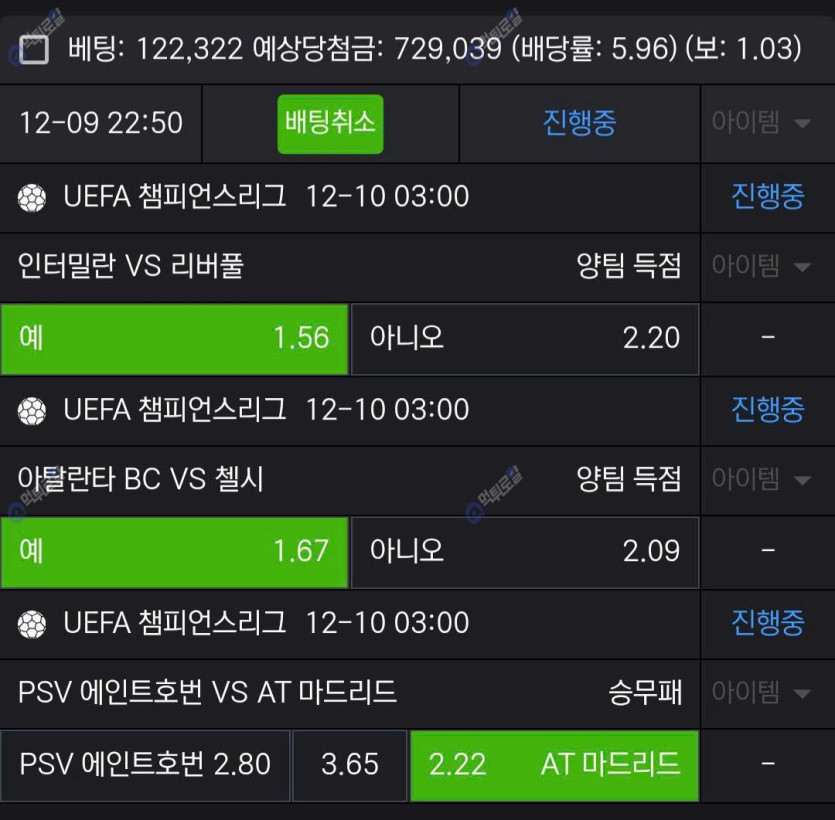Click the 12-09 22:50 bet timestamp
The height and width of the screenshot is (820, 835).
tap(101, 123)
